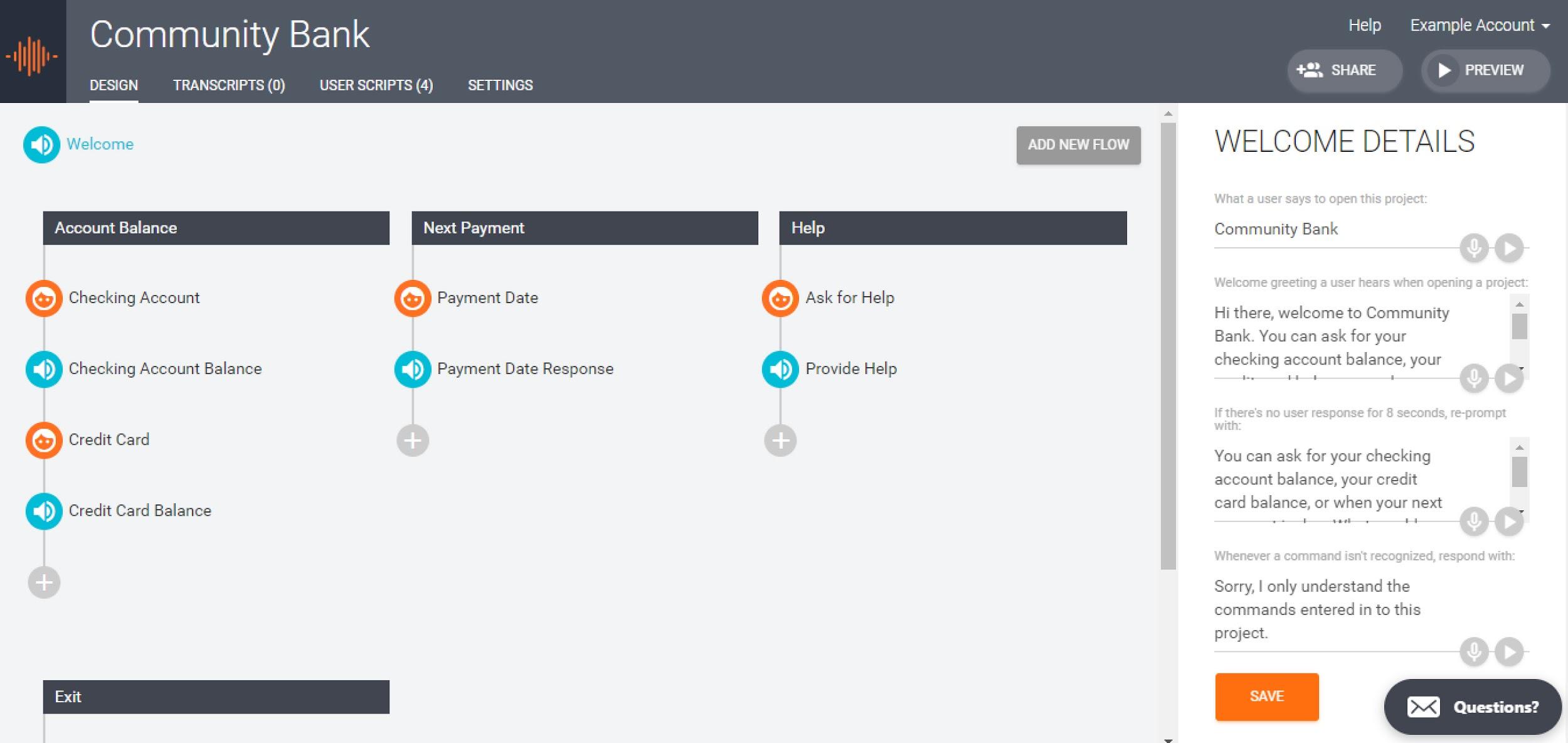The height and width of the screenshot is (743, 1568).
Task: Click the Welcome speaker icon
Action: coord(41,145)
